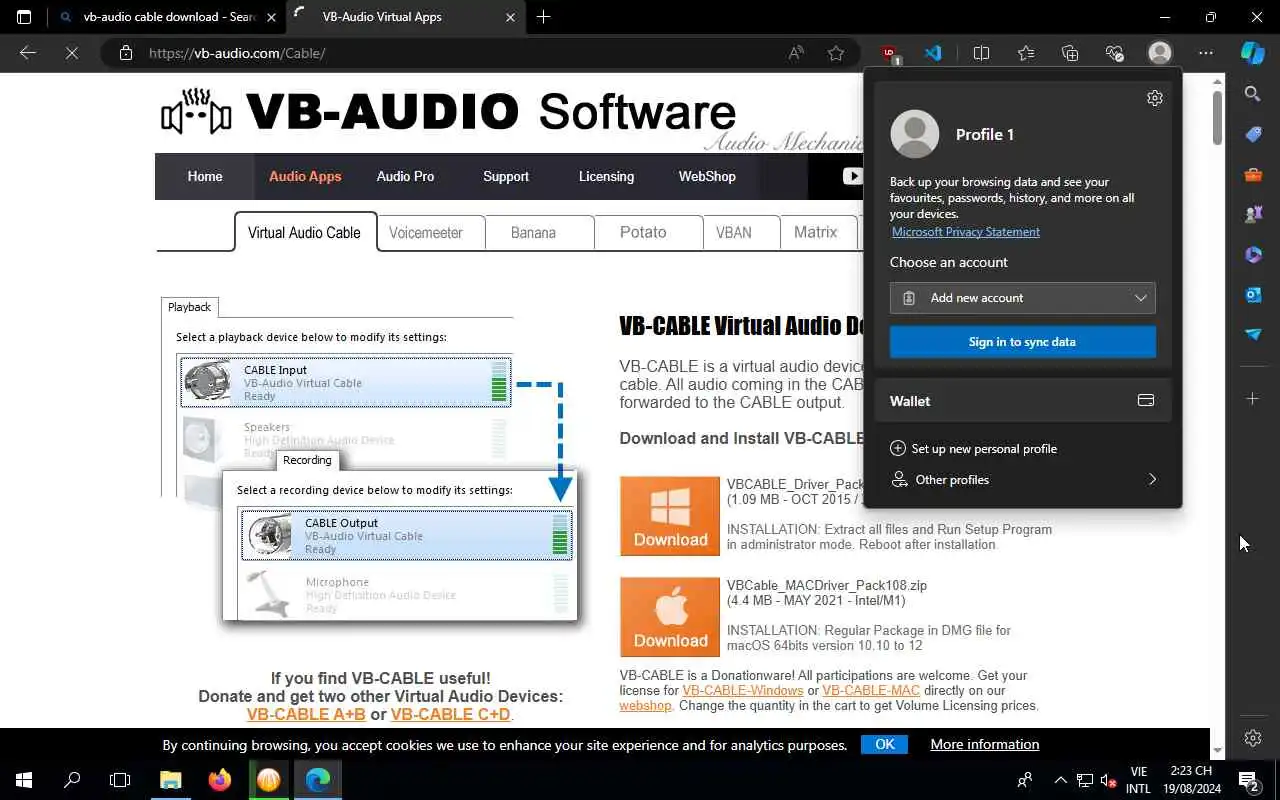The width and height of the screenshot is (1280, 800).
Task: Open the Audio Pro menu item
Action: point(405,176)
